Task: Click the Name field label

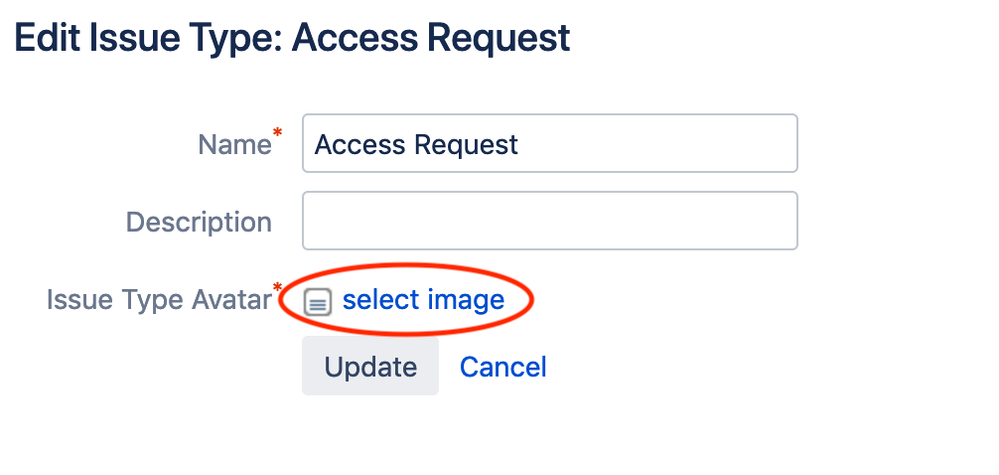Action: (235, 145)
